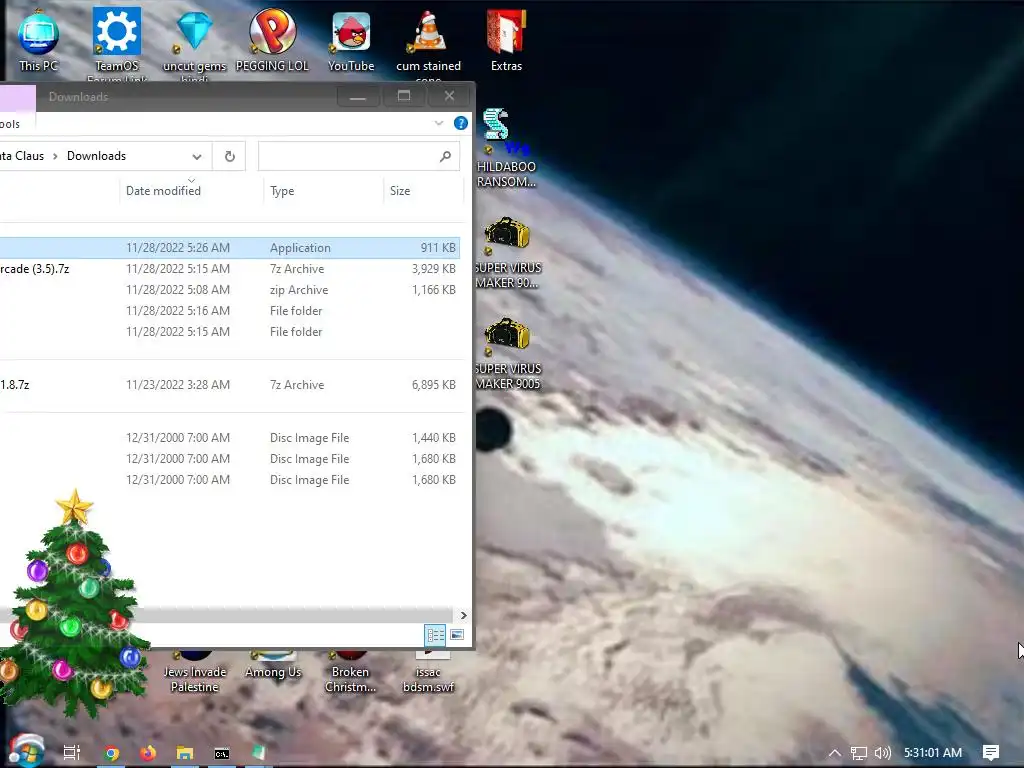Screen dimensions: 1024x768
Task: Click the '11/23/2022 3:28 AM' date cell
Action: pyautogui.click(x=178, y=385)
